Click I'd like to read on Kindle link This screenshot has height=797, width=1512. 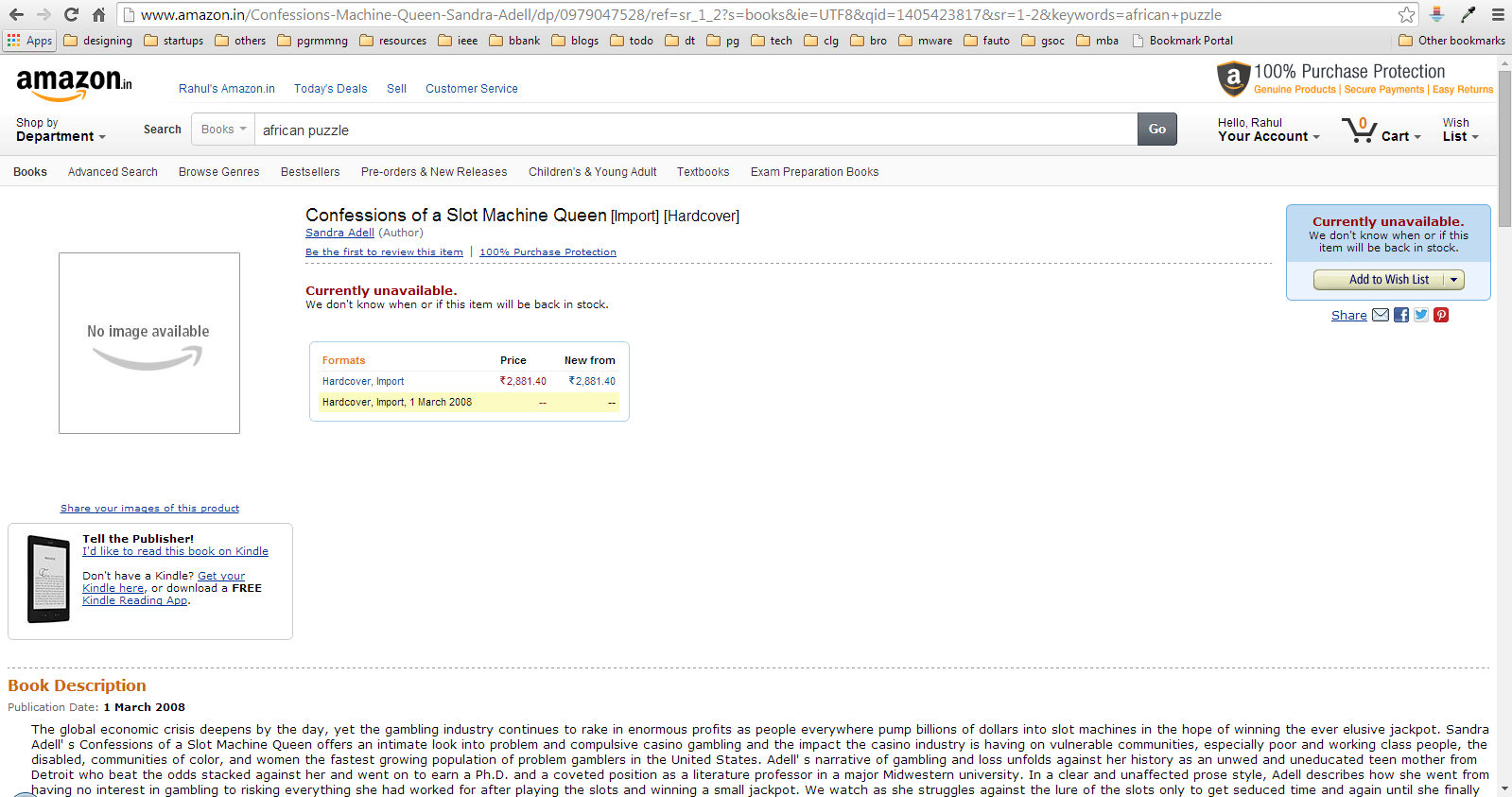point(175,551)
